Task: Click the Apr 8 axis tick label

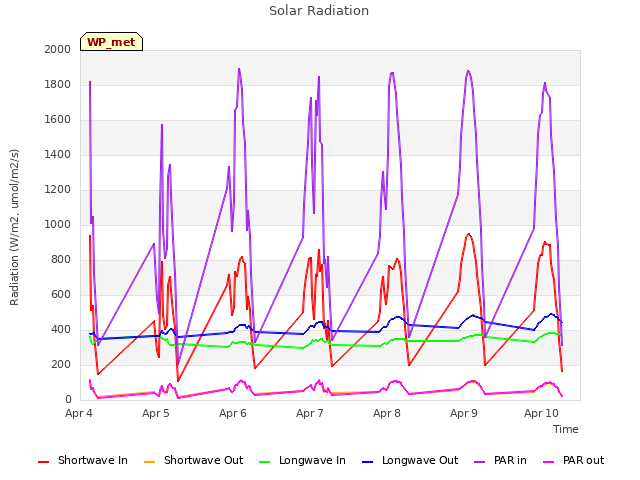Action: tap(387, 413)
